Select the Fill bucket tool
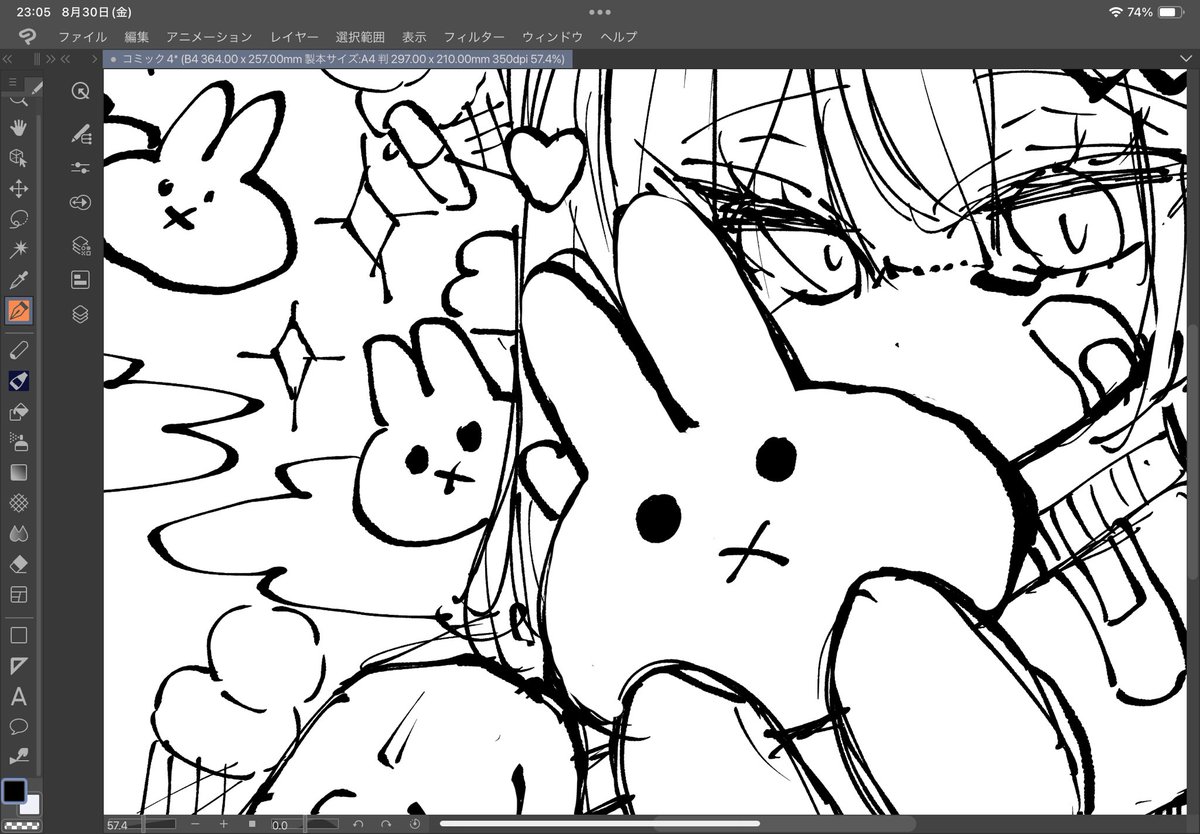This screenshot has height=834, width=1200. pos(18,411)
